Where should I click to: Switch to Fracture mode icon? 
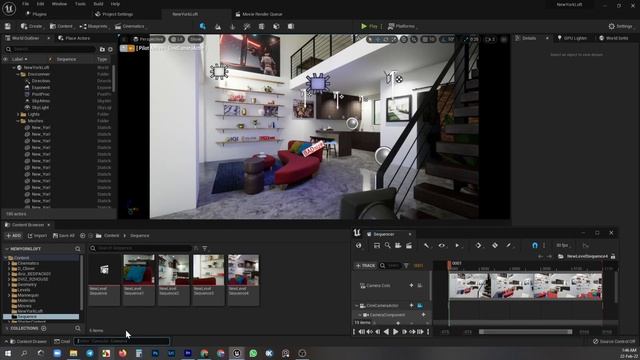point(276,27)
